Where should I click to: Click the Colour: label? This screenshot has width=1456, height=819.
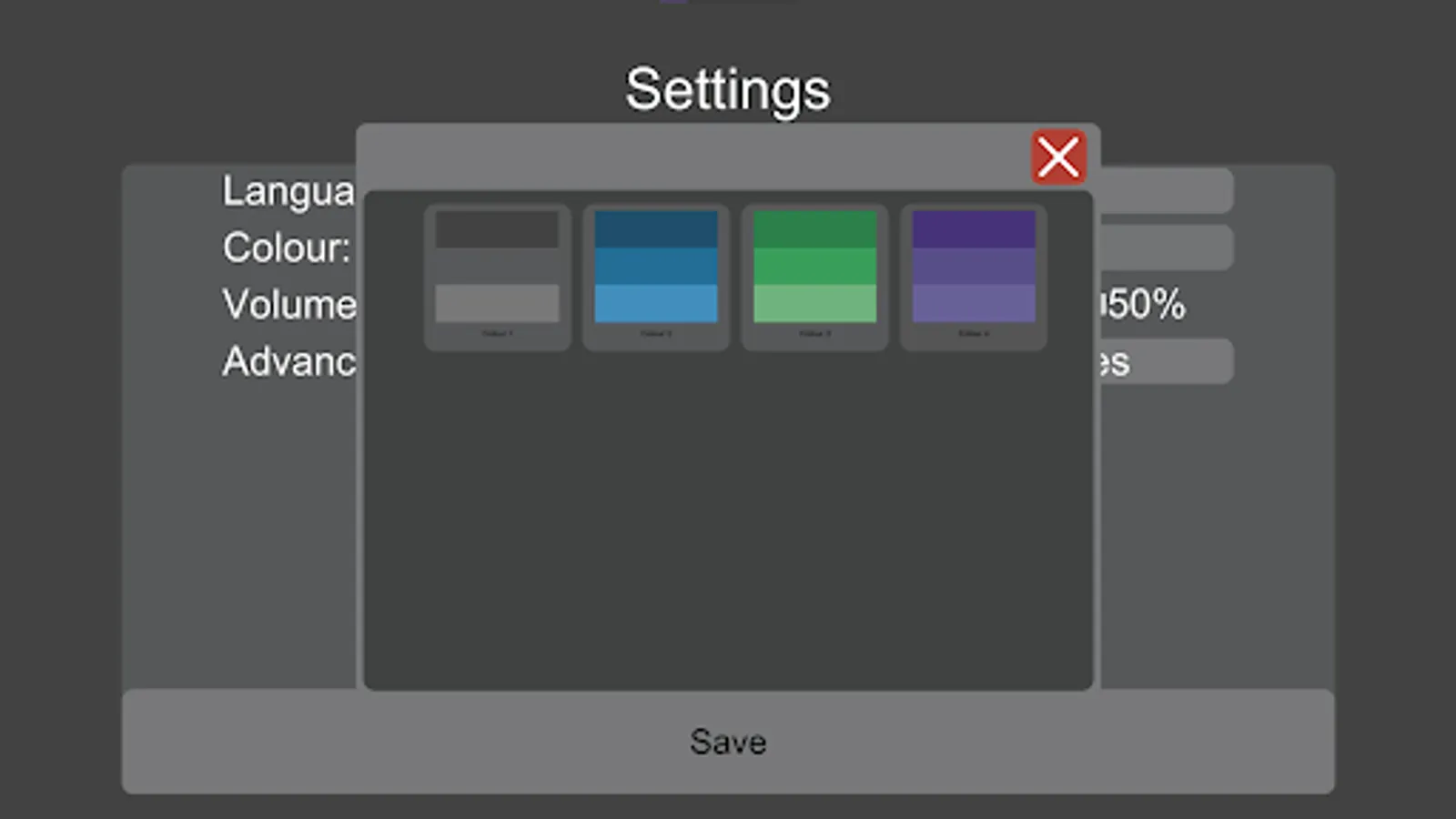(286, 248)
